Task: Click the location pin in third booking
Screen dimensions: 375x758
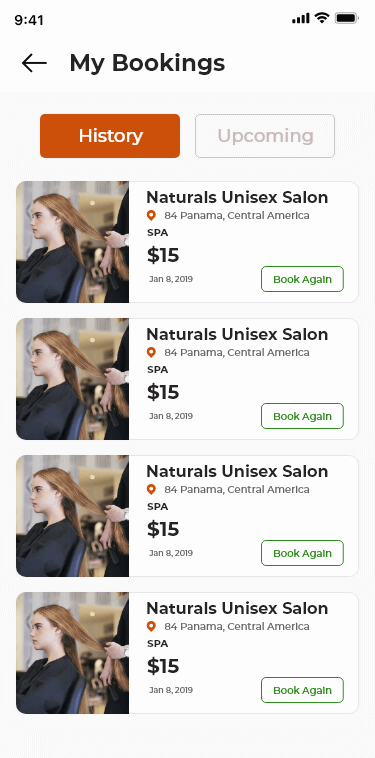Action: (151, 490)
